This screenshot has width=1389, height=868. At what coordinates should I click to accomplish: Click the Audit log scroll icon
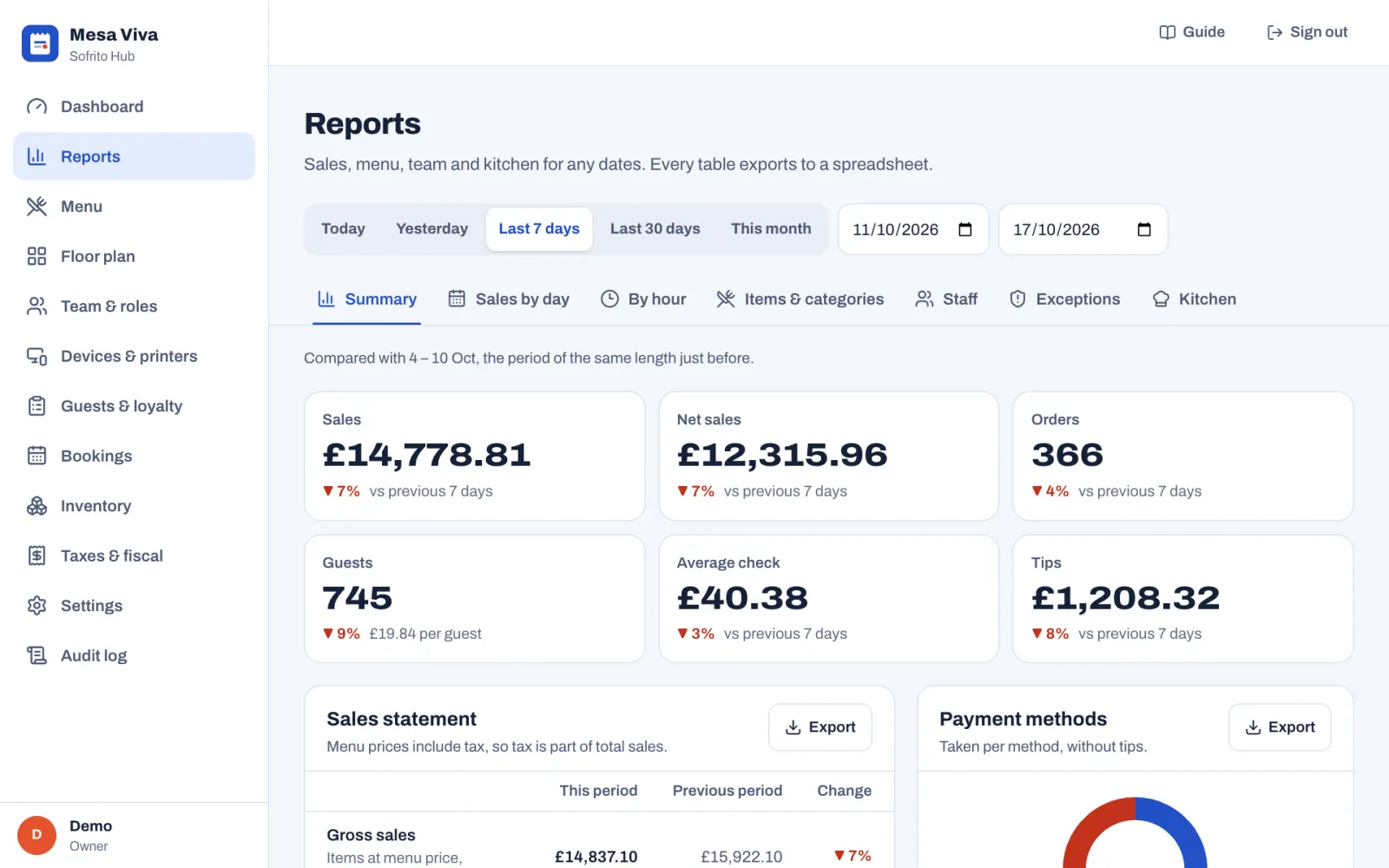pos(36,655)
